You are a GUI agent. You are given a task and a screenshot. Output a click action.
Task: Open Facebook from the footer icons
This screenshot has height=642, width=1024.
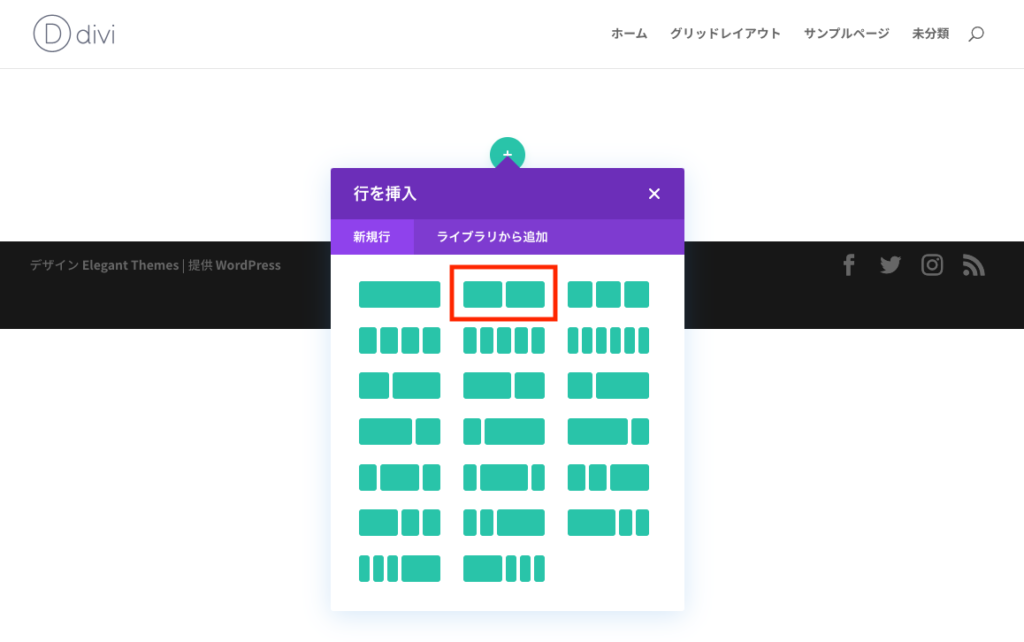pyautogui.click(x=848, y=265)
